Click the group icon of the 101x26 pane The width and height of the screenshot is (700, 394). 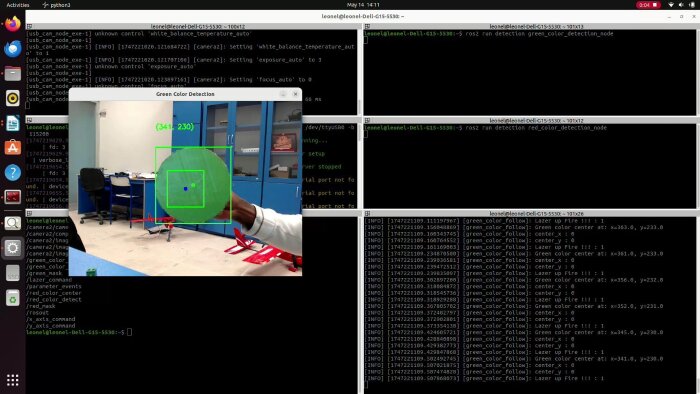[367, 214]
